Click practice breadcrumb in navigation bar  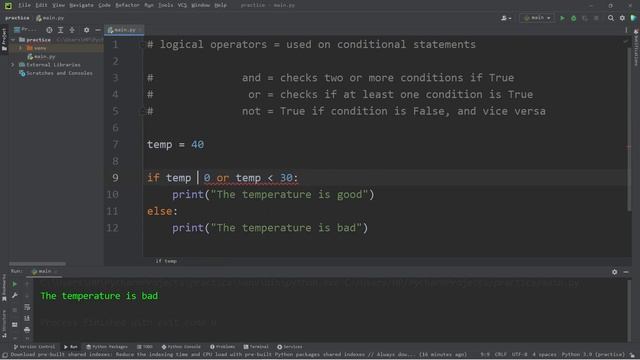[x=17, y=18]
